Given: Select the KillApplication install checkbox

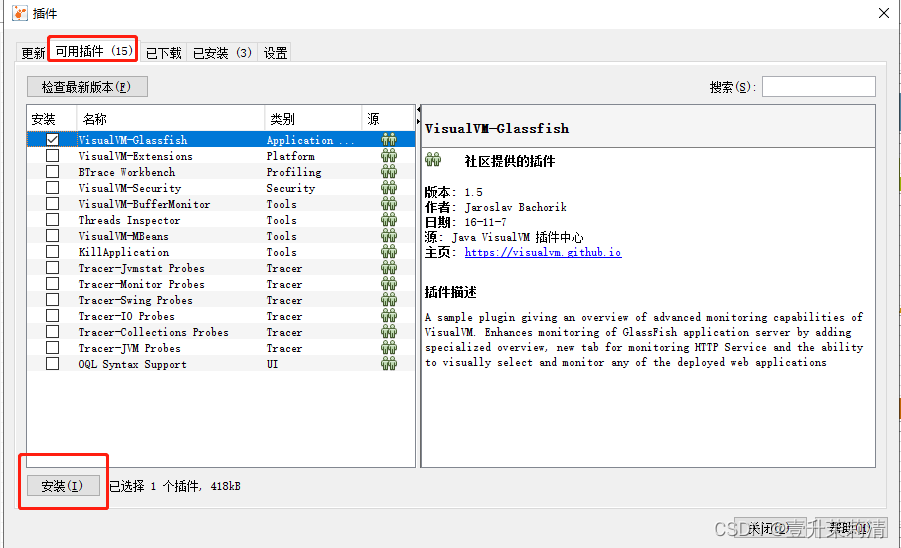Looking at the screenshot, I should tap(52, 252).
